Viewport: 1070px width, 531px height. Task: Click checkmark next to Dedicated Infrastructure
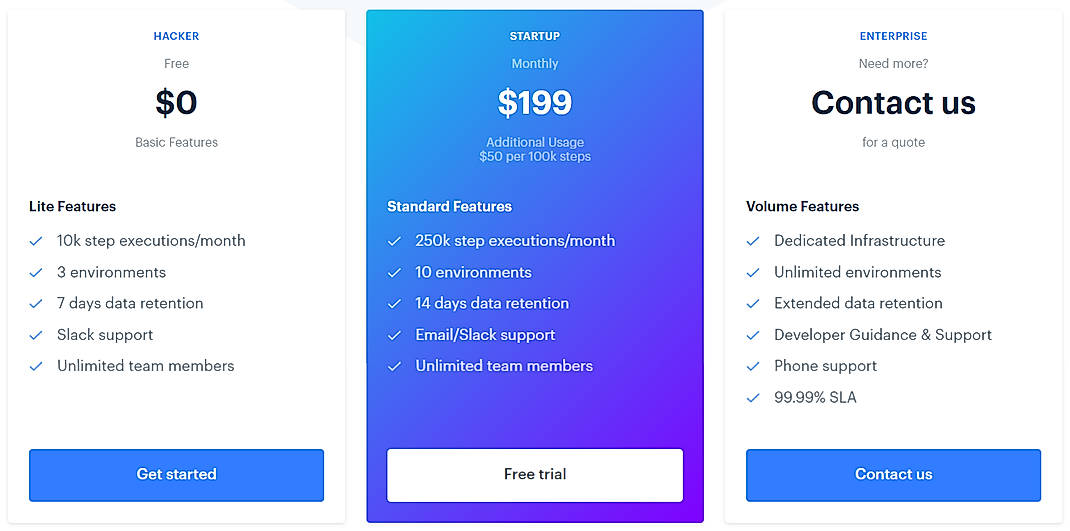coord(753,241)
